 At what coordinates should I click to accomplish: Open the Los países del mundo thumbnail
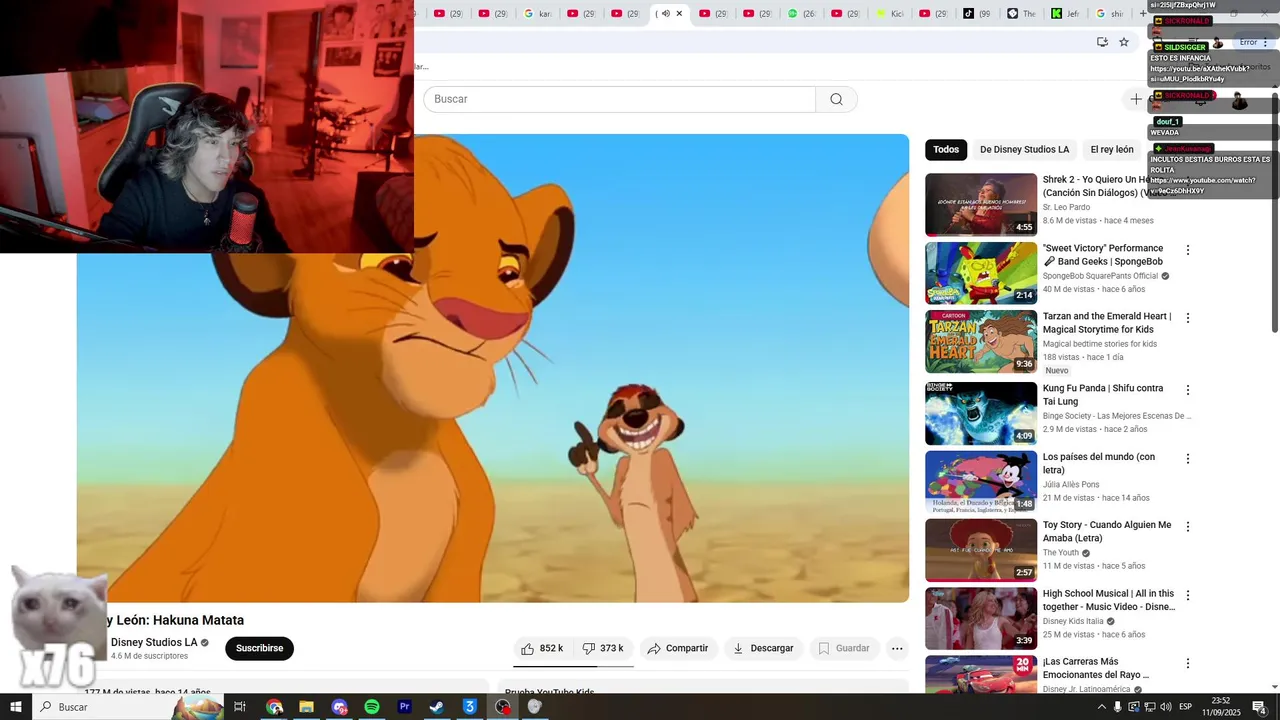click(x=981, y=482)
